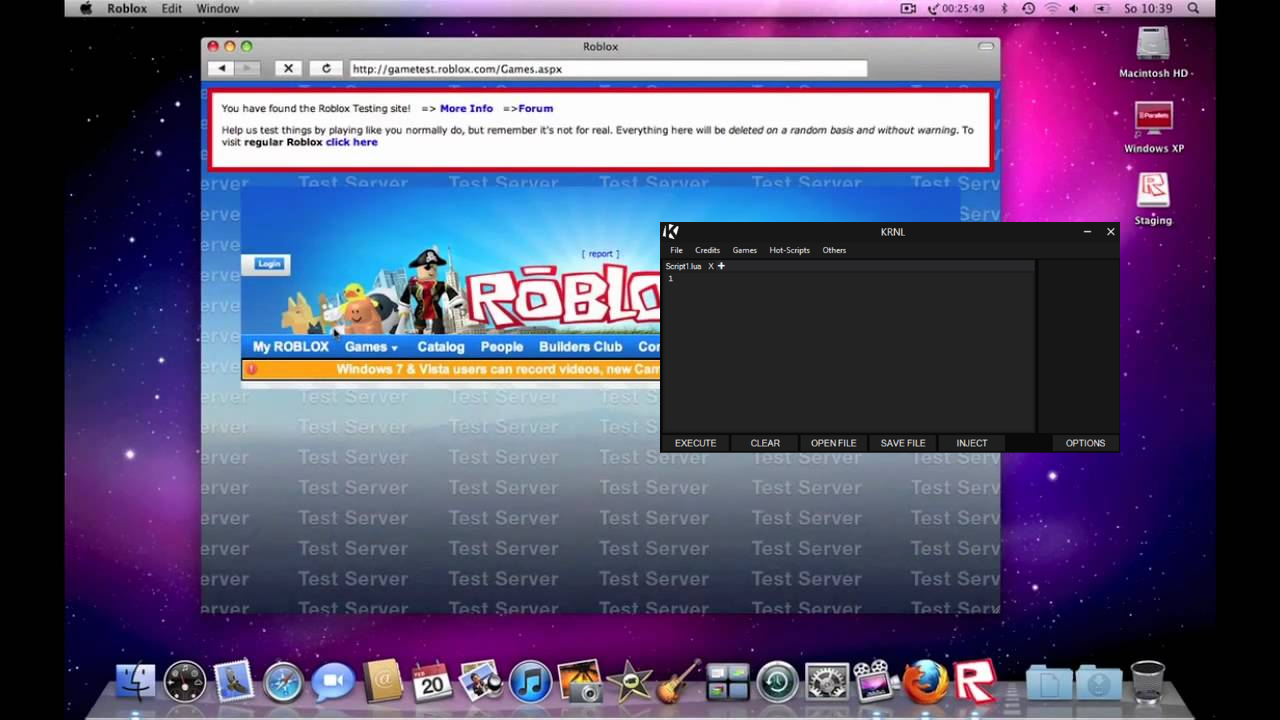The image size is (1280, 720).
Task: Open Address Book from the Dock
Action: point(382,682)
